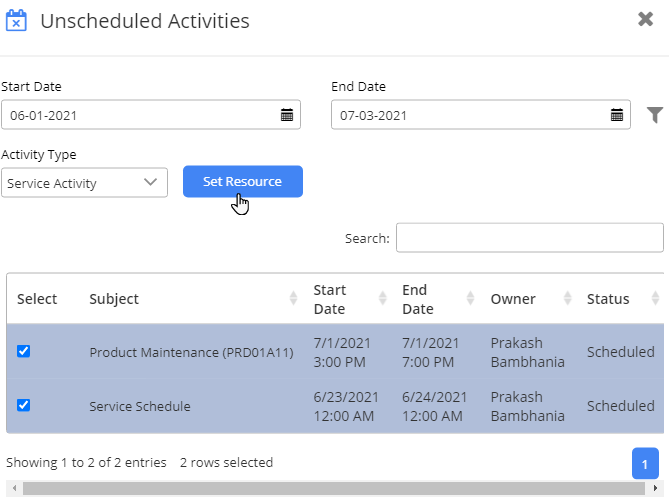
Task: Uncheck the Product Maintenance row checkbox
Action: coord(24,351)
